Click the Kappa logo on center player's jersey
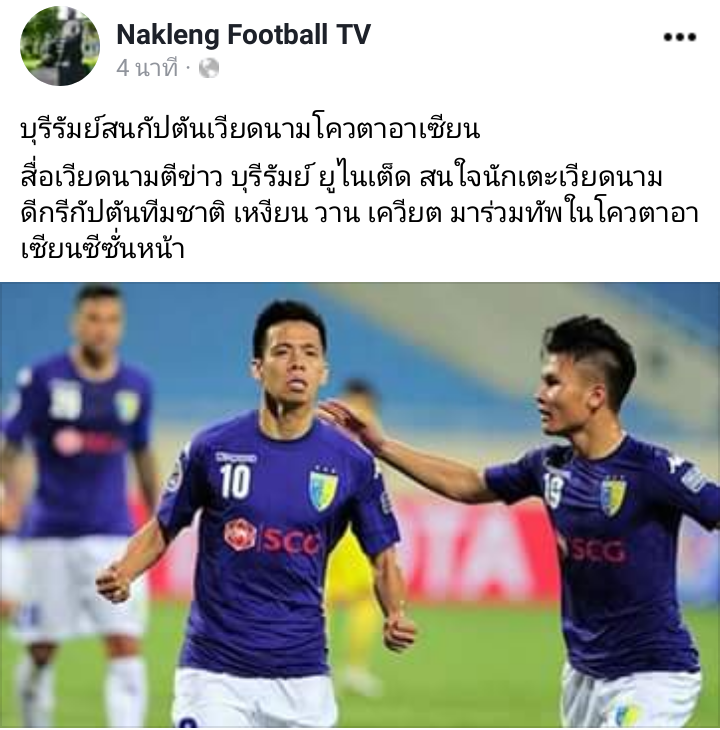This screenshot has width=720, height=730. [236, 457]
